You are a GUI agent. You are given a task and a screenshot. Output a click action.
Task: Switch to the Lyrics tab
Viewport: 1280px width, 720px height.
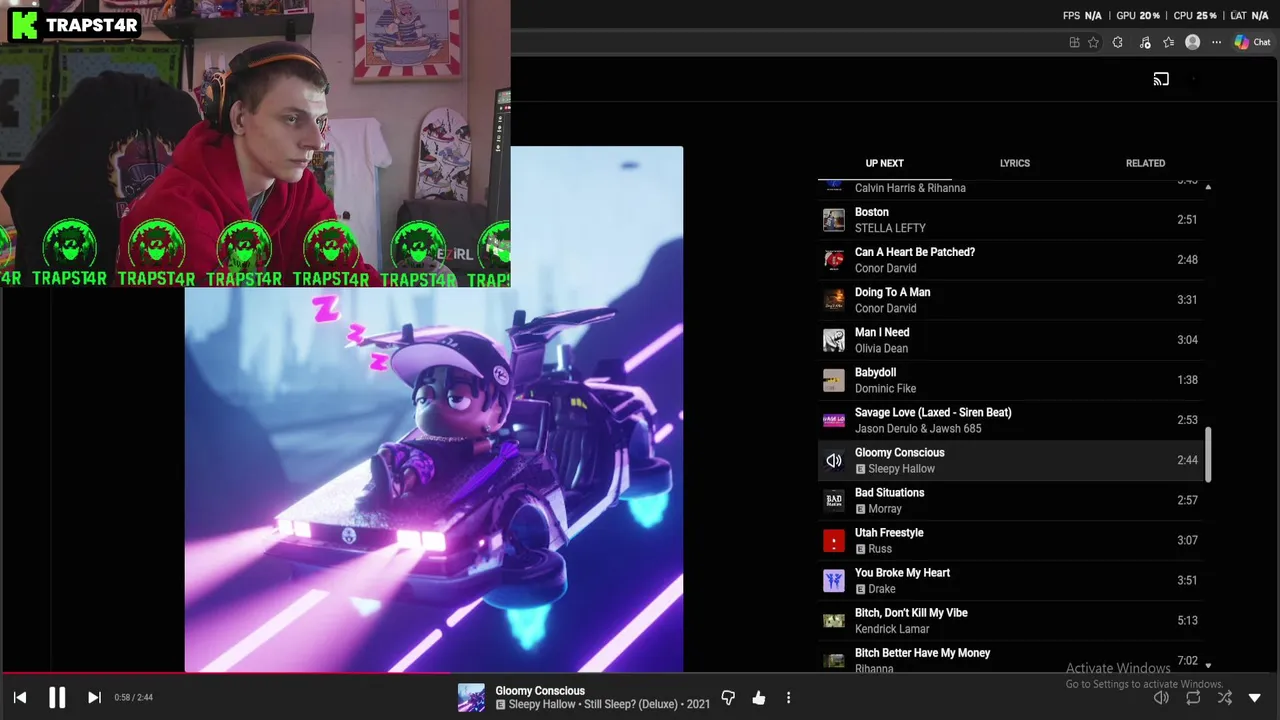(1014, 163)
